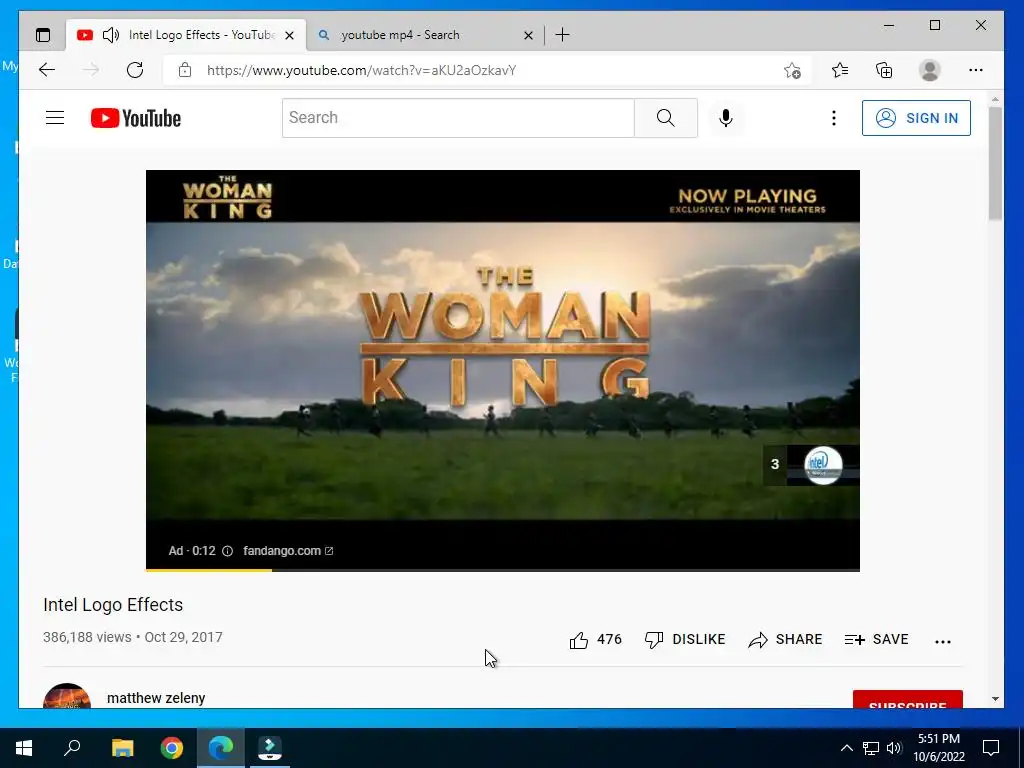Viewport: 1024px width, 768px height.
Task: Close the youtube mp4 Search tab
Action: click(528, 35)
